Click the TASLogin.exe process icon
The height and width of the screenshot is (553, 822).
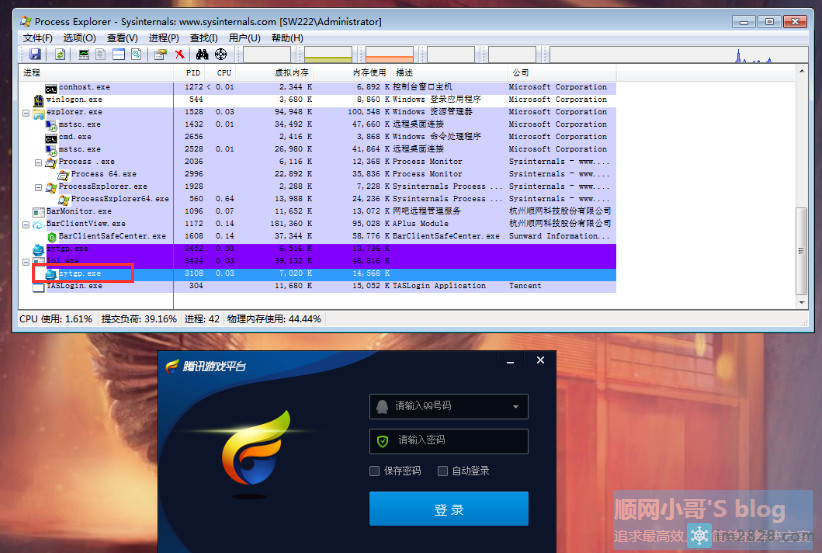[x=38, y=287]
